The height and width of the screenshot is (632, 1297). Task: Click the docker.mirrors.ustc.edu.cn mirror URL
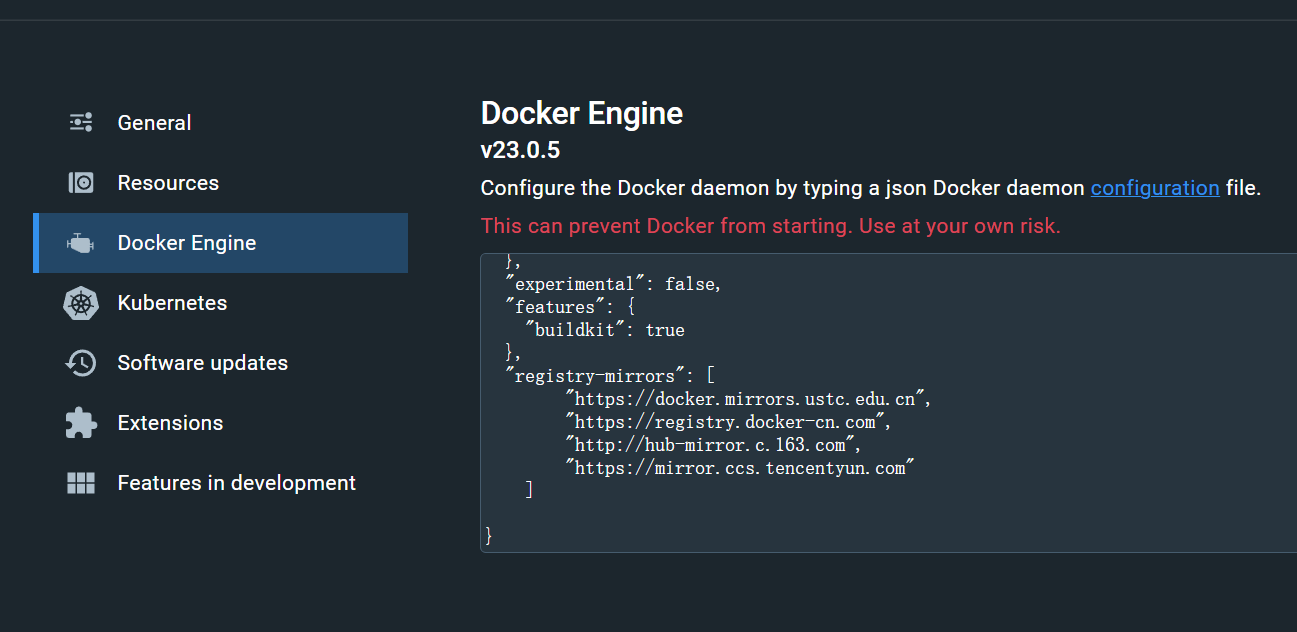(748, 399)
